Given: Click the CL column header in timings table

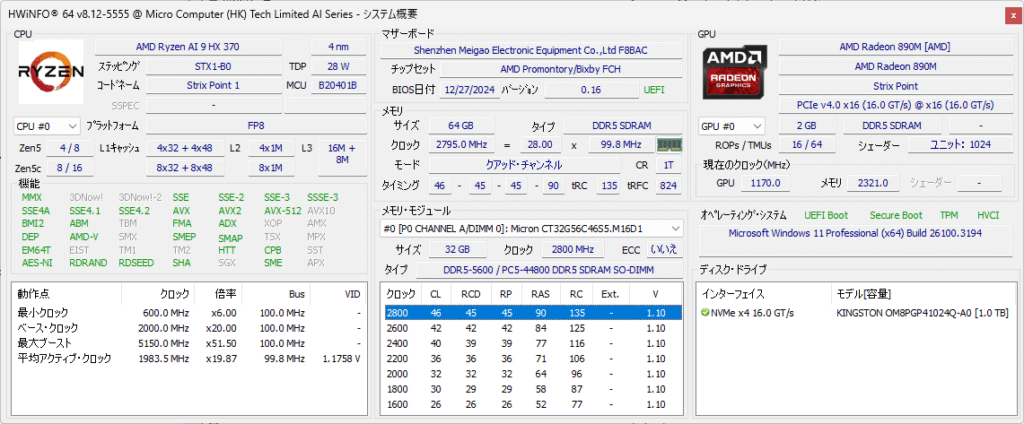Looking at the screenshot, I should point(436,294).
